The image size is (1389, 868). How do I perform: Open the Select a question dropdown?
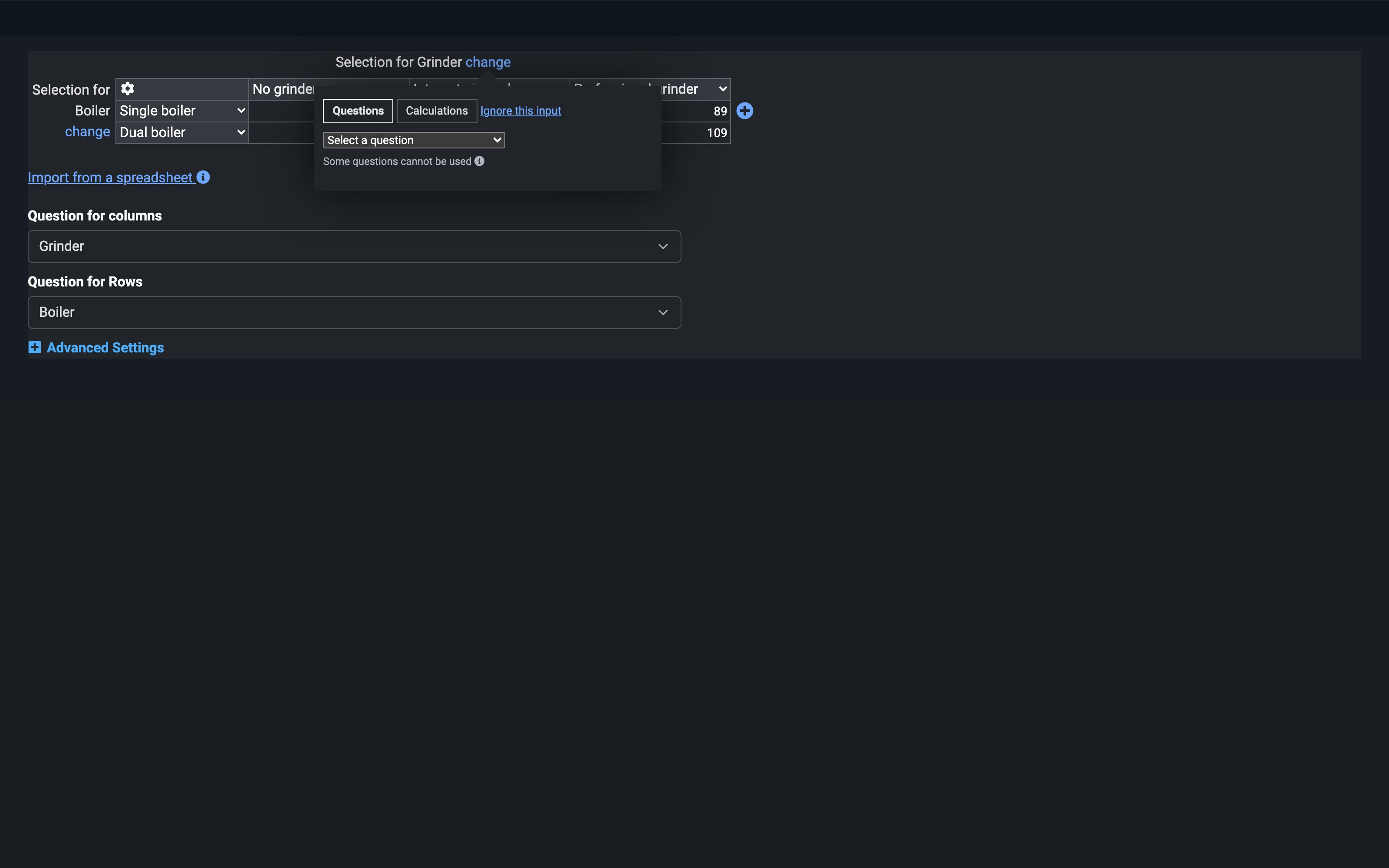click(414, 140)
